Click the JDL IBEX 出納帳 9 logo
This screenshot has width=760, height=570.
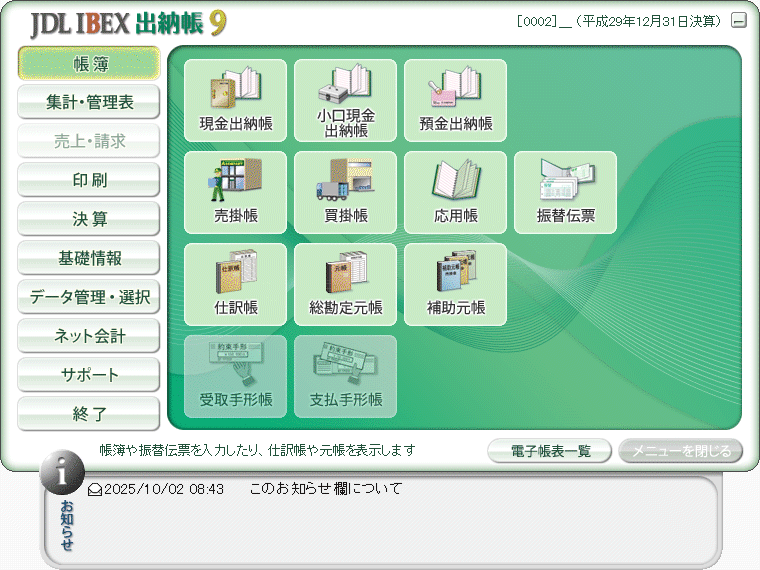click(128, 23)
